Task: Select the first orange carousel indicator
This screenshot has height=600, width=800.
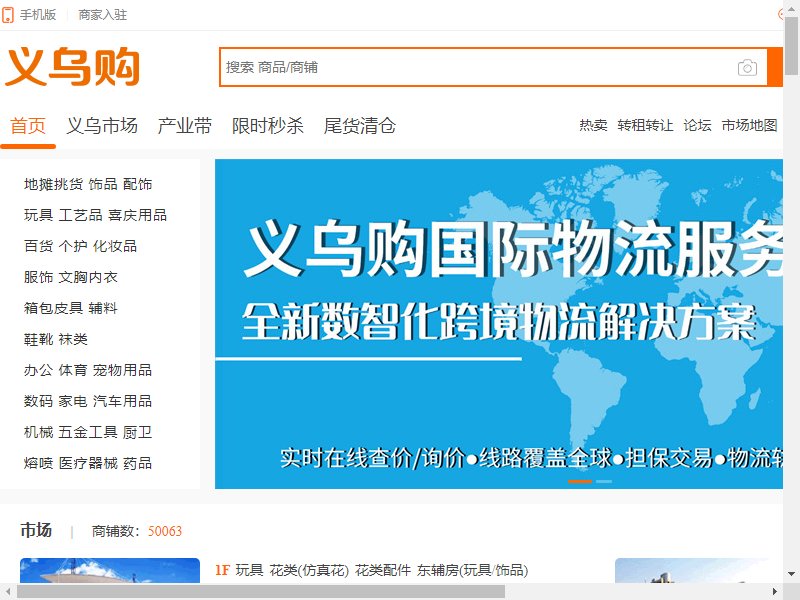Action: (x=580, y=481)
